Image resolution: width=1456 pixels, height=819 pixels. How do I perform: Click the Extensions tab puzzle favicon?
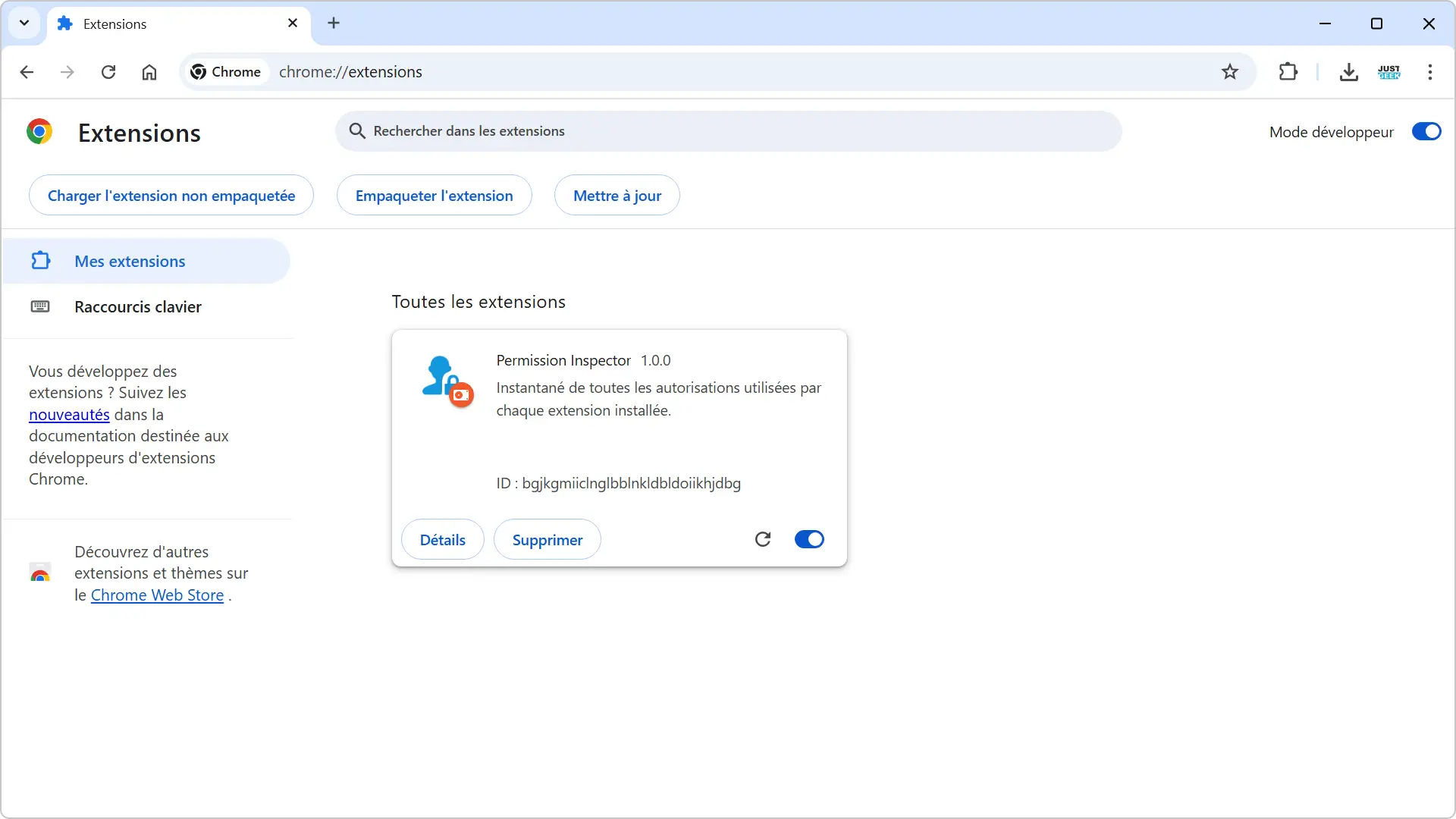65,24
